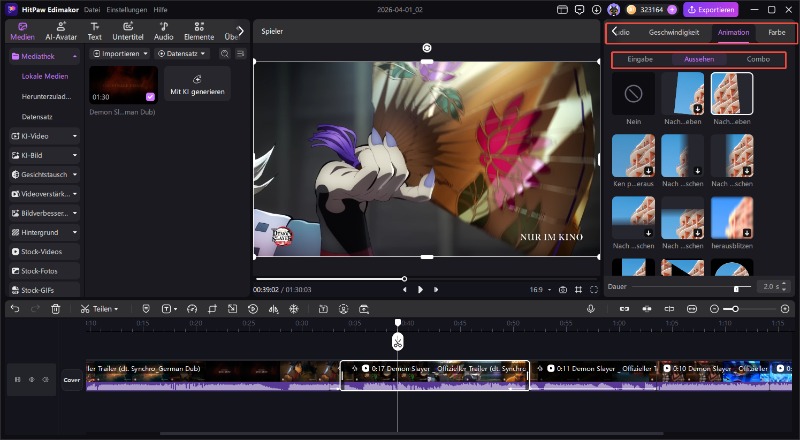The width and height of the screenshot is (800, 440).
Task: Play the video in the player
Action: tap(420, 289)
